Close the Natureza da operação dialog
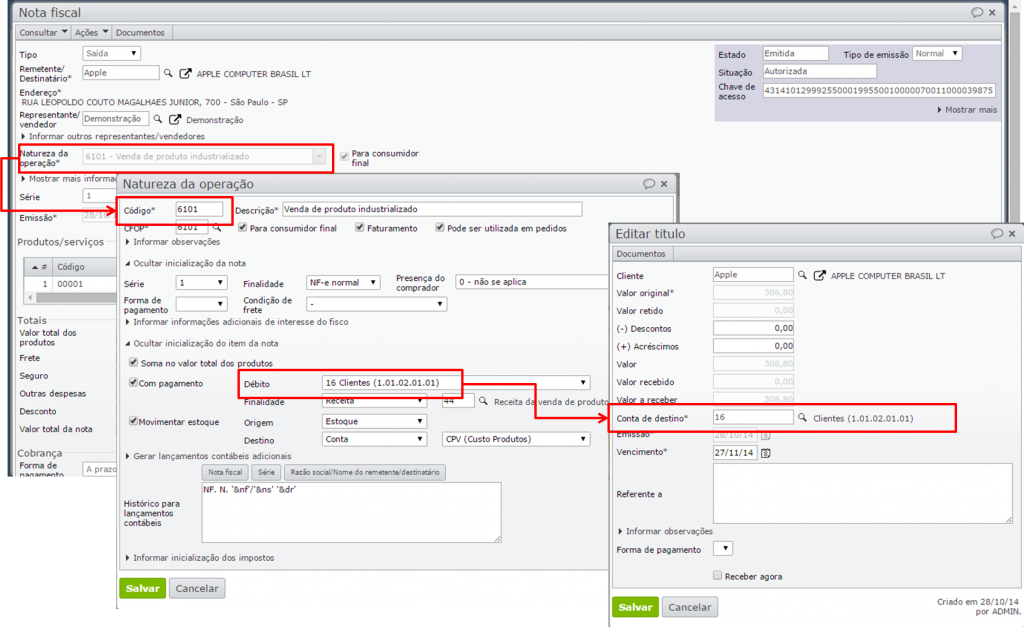The height and width of the screenshot is (627, 1024). pyautogui.click(x=664, y=184)
